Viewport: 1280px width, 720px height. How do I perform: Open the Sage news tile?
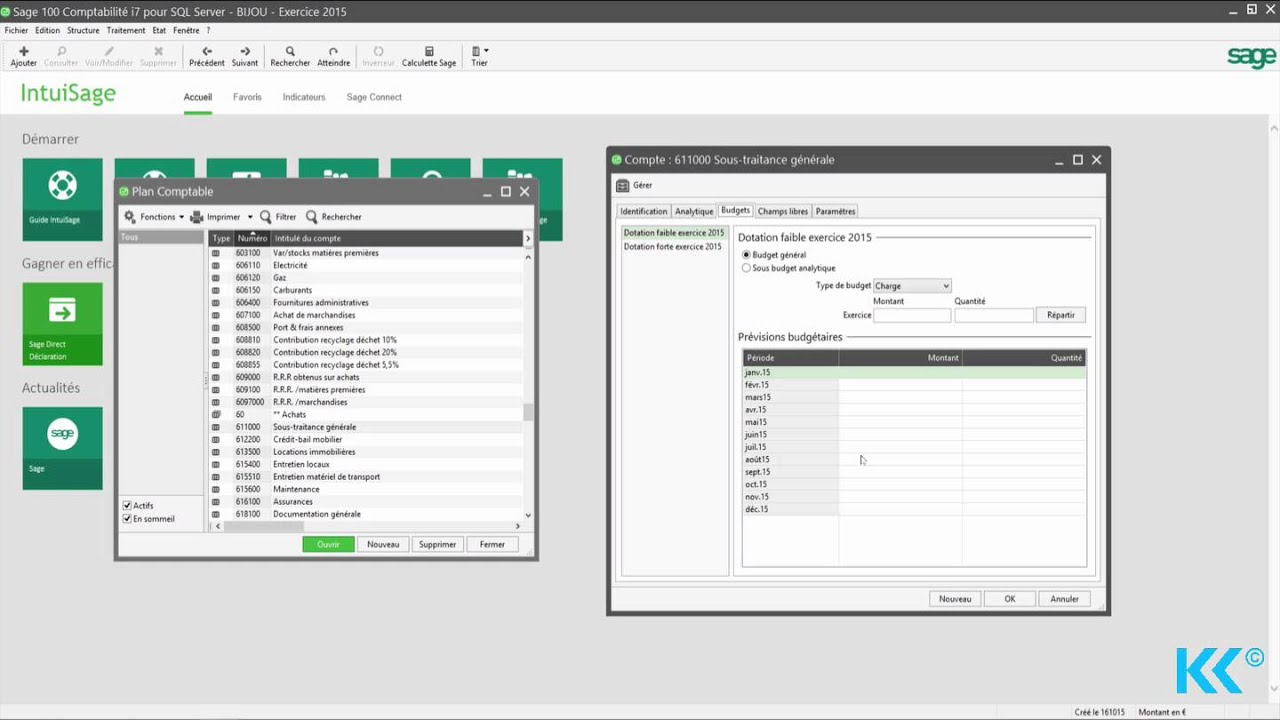coord(62,447)
